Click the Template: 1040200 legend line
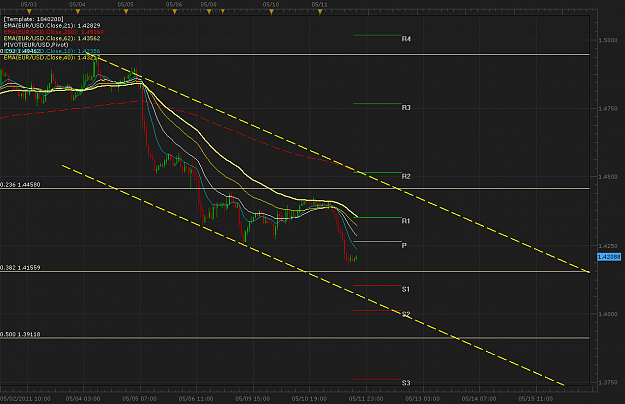This screenshot has width=625, height=404. point(33,19)
